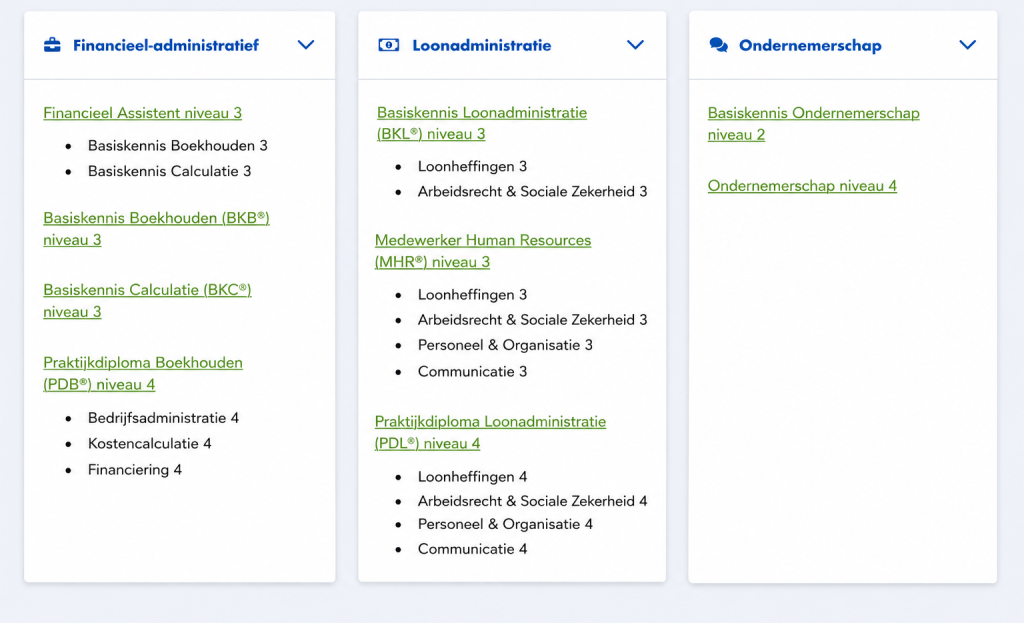The height and width of the screenshot is (623, 1024).
Task: Click the briefcase icon beside Financieel-administratief
Action: click(x=52, y=45)
